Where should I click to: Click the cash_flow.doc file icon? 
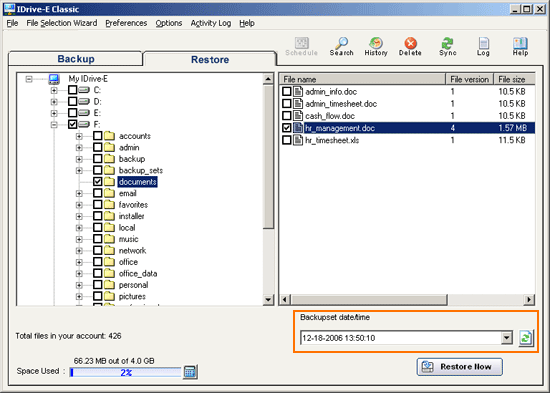[298, 116]
